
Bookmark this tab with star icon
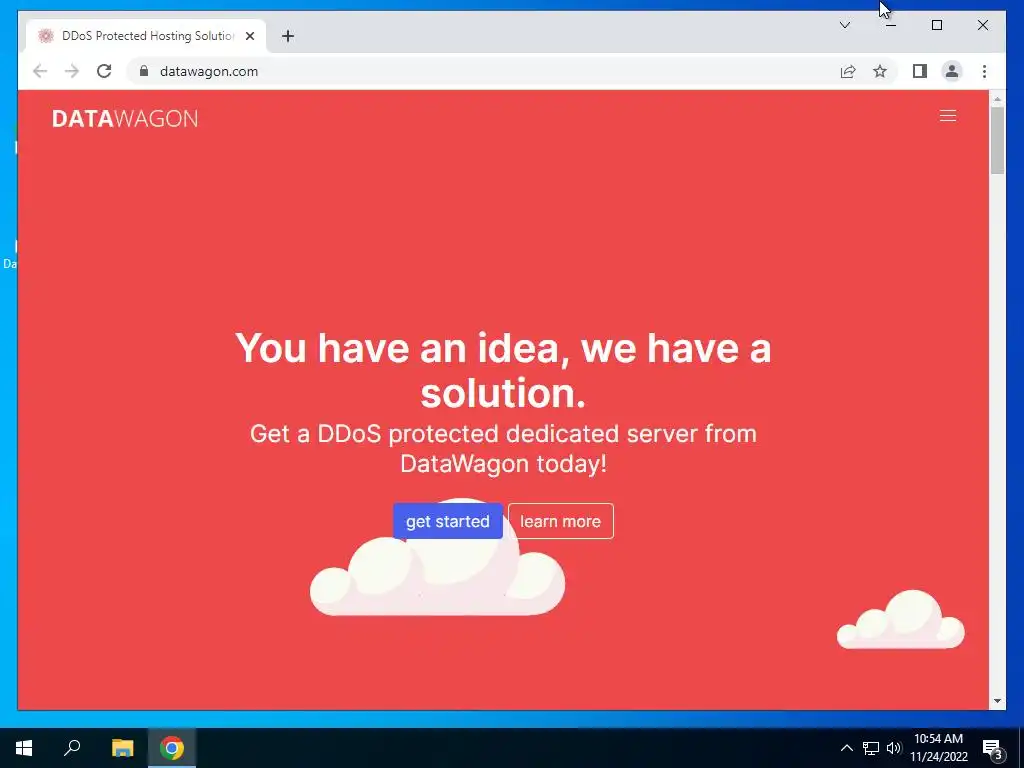(x=880, y=71)
